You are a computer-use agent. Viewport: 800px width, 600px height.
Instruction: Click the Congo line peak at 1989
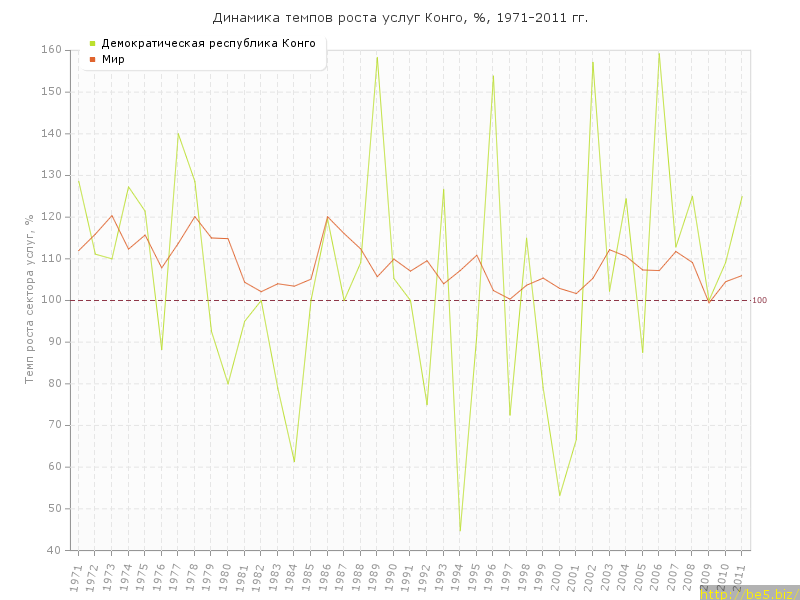tap(377, 57)
